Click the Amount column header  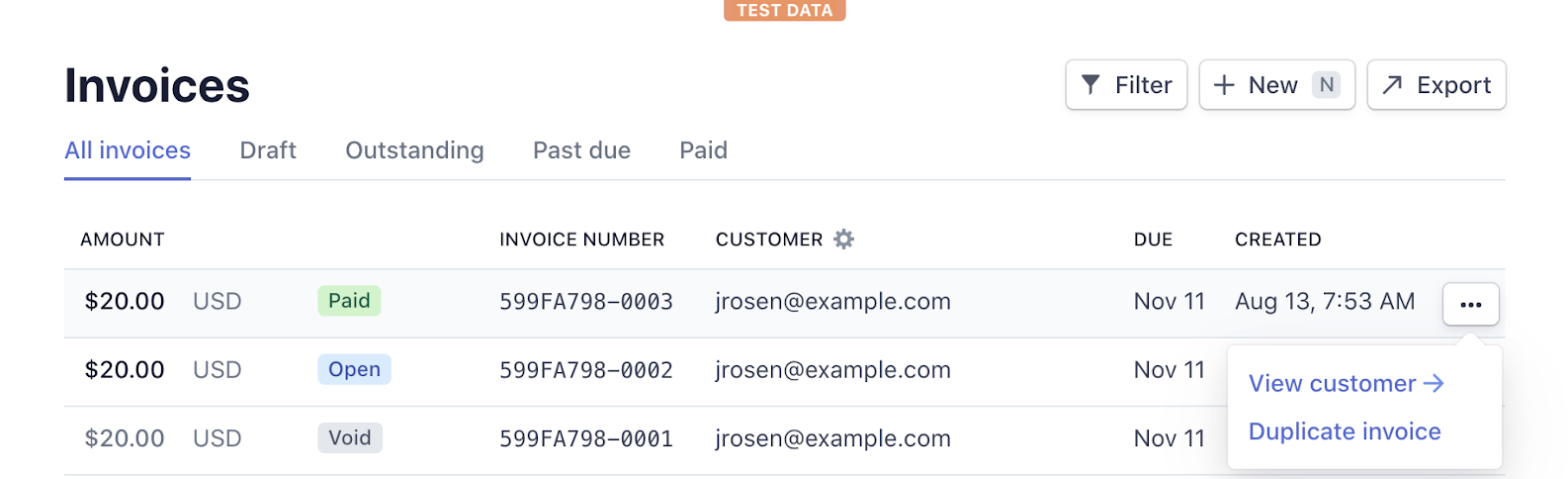[x=123, y=239]
